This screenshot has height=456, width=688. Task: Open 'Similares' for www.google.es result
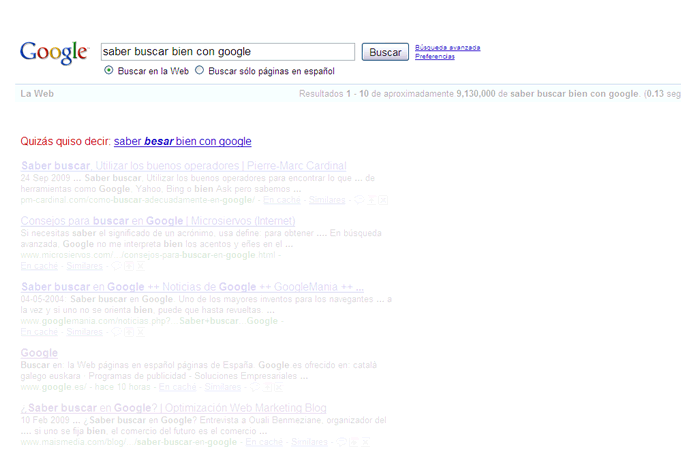[x=222, y=387]
